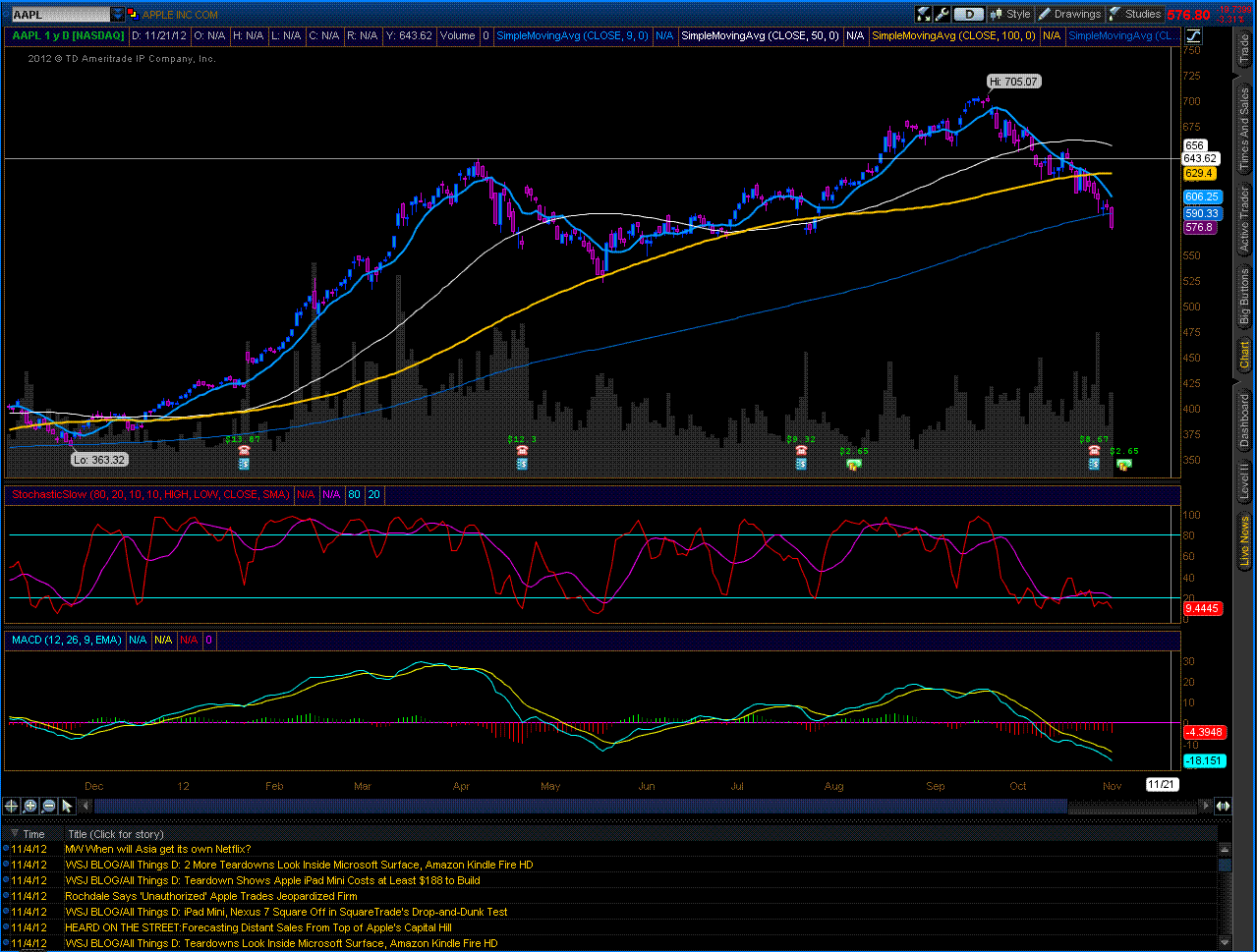Select the zoom-out magnifier tool

tap(47, 806)
